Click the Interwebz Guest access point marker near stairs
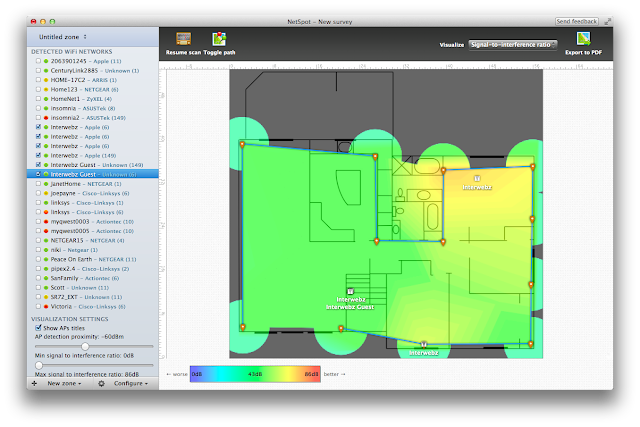The image size is (640, 427). [x=350, y=291]
